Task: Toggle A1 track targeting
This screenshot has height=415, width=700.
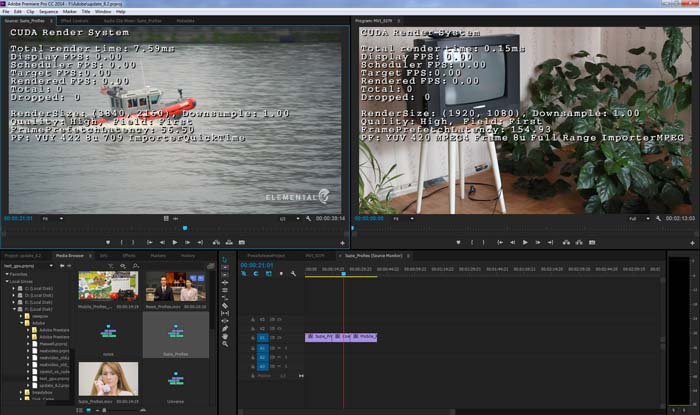Action: 262,348
